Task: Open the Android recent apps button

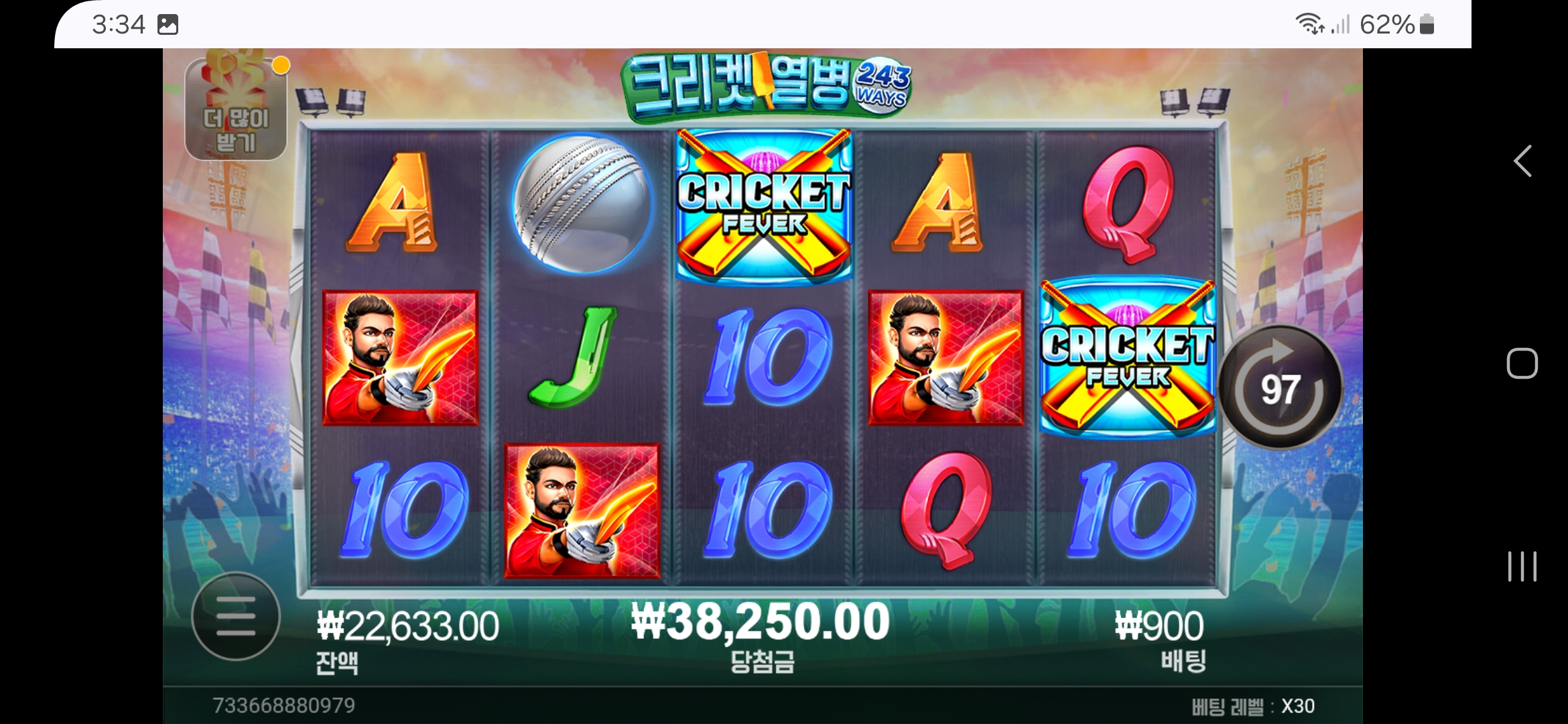Action: tap(1522, 566)
